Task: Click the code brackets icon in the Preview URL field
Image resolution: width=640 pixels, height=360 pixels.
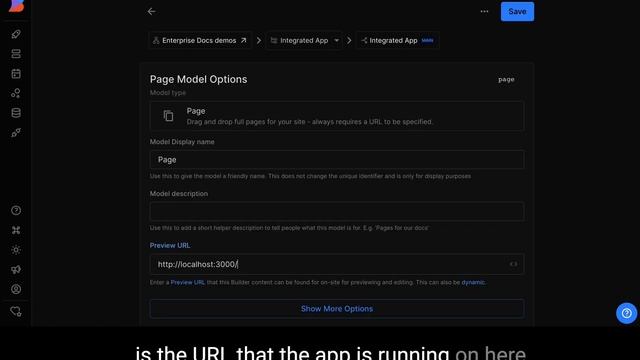Action: pyautogui.click(x=513, y=264)
